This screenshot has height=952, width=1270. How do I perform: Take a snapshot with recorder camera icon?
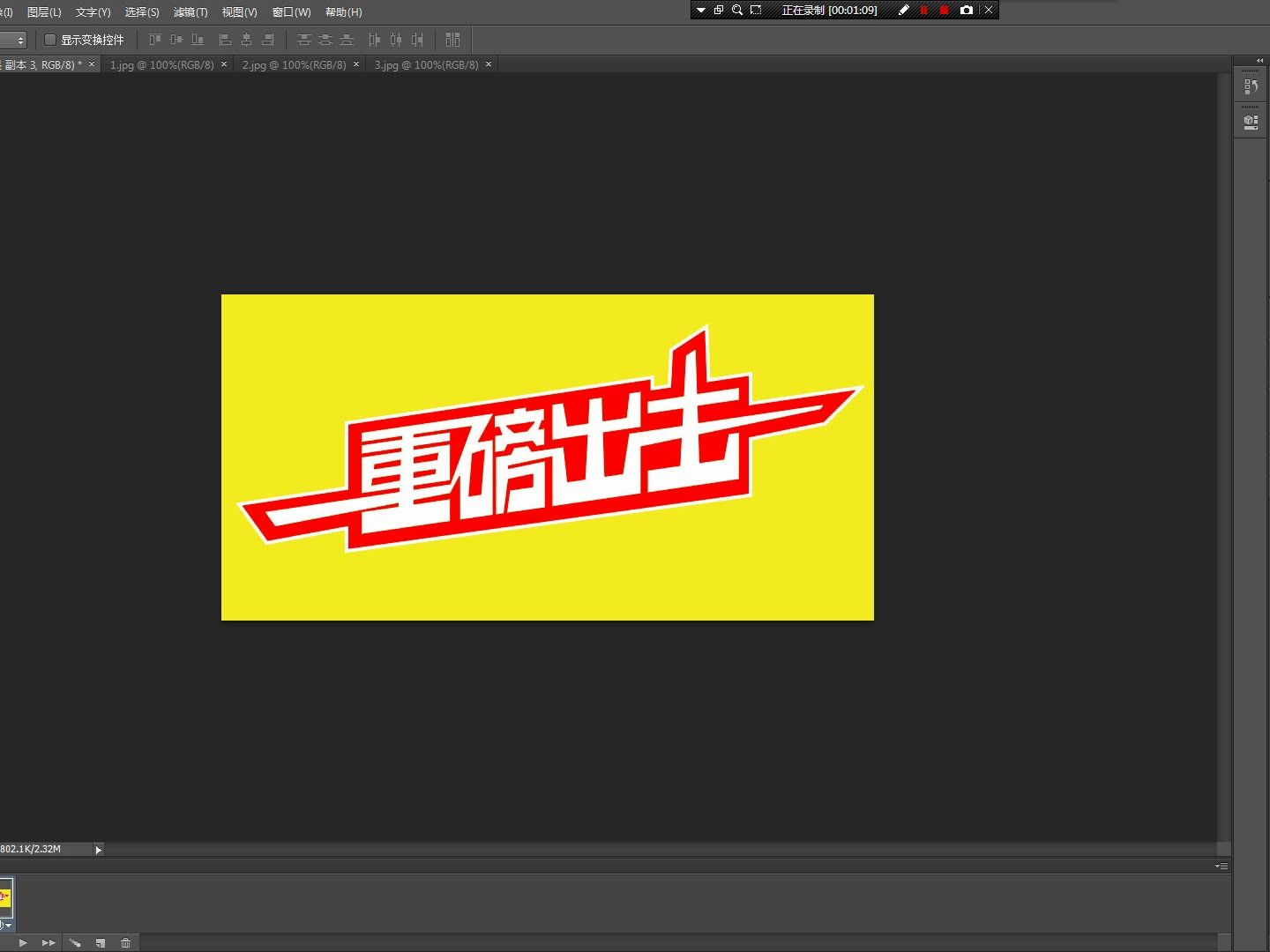pyautogui.click(x=966, y=11)
